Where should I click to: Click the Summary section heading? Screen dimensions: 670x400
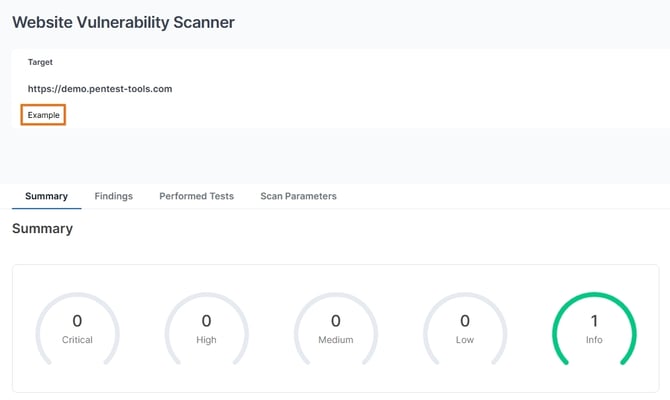(42, 229)
